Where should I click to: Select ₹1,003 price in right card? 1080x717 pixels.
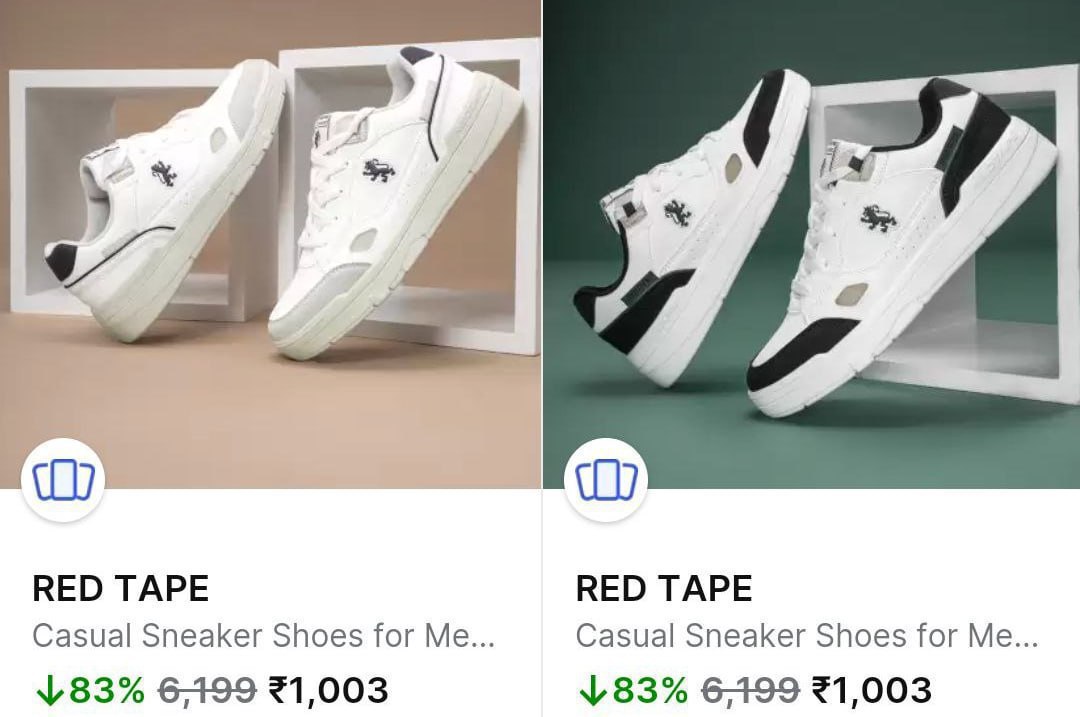point(872,689)
